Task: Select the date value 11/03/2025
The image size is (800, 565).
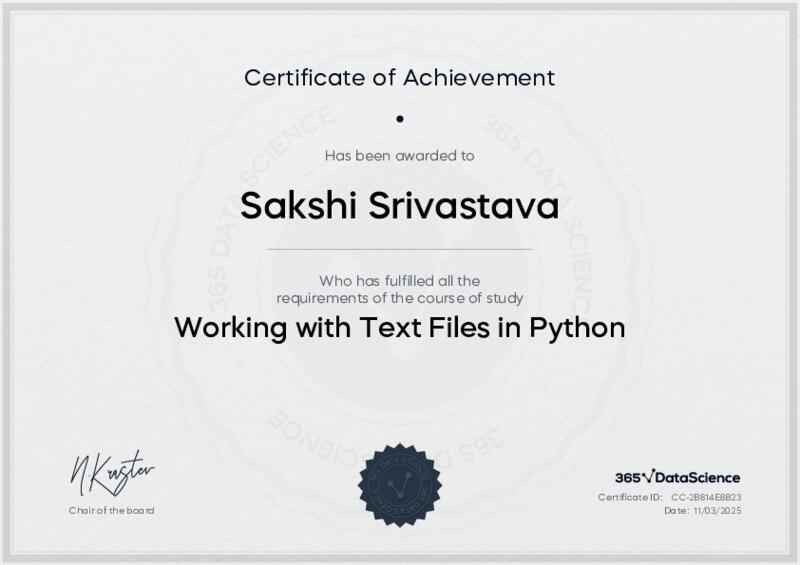Action: coord(717,510)
